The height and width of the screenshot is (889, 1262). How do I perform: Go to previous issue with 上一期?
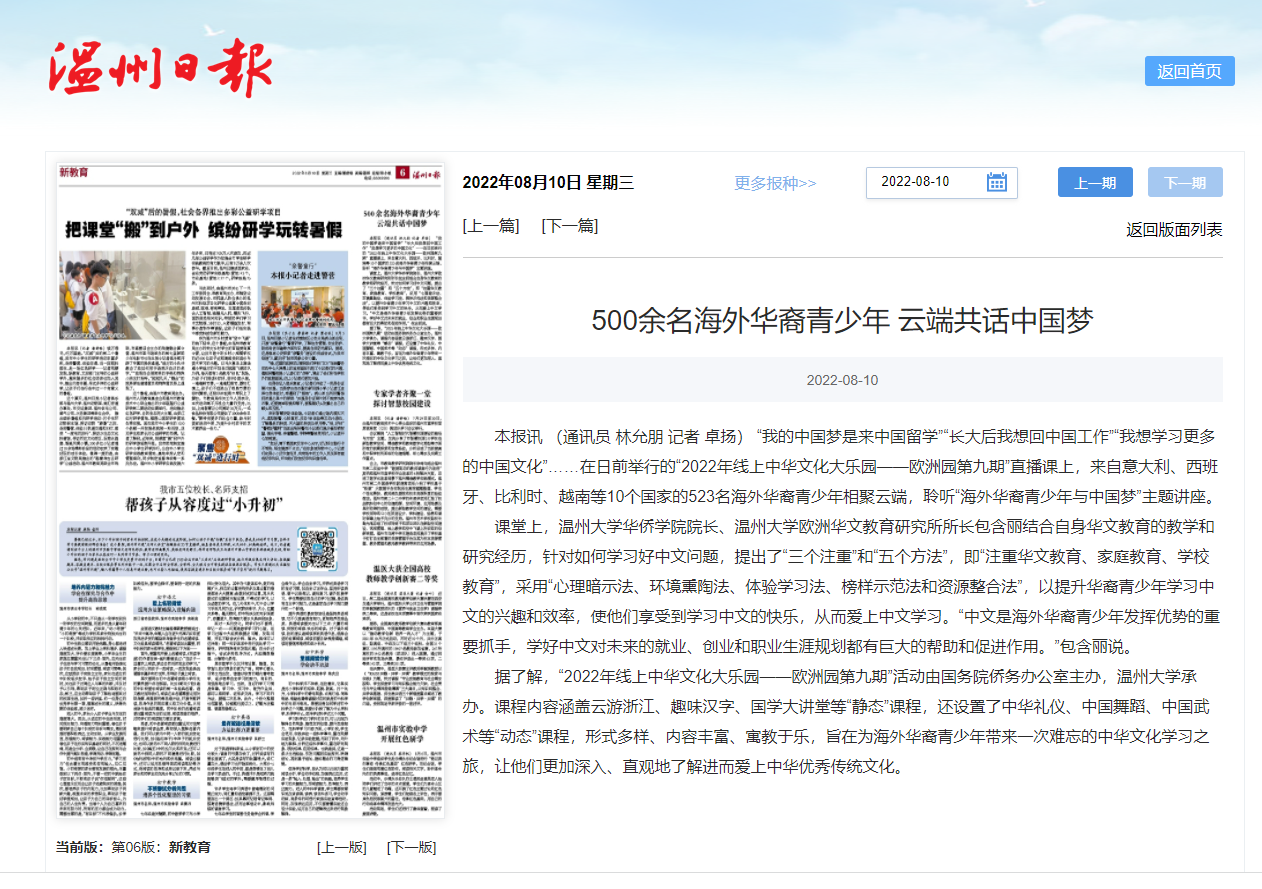pyautogui.click(x=1095, y=183)
